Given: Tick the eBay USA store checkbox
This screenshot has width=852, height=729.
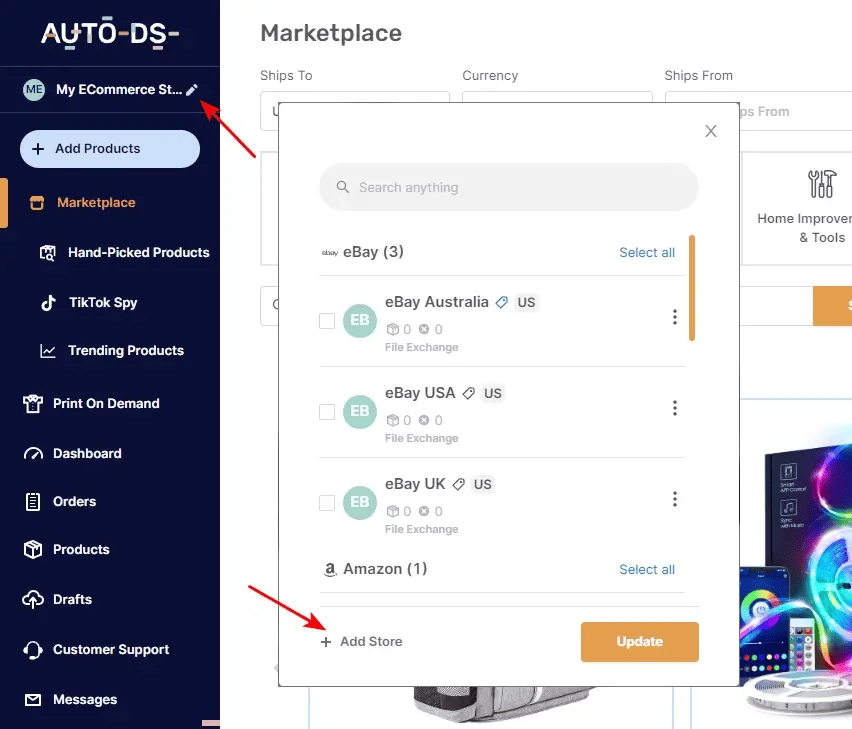Looking at the screenshot, I should (327, 412).
